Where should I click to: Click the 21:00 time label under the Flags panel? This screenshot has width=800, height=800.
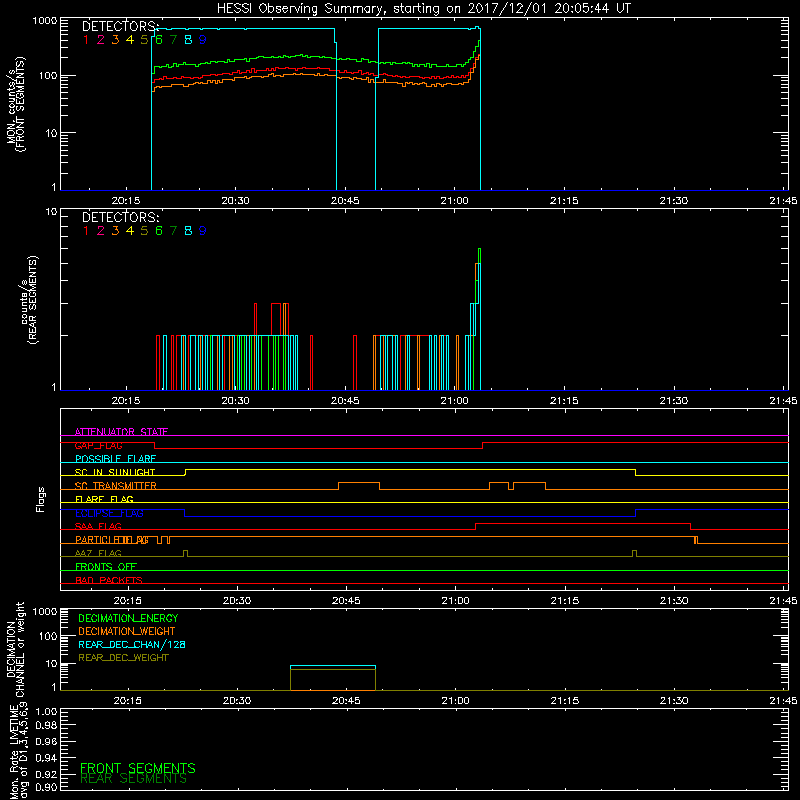455,601
